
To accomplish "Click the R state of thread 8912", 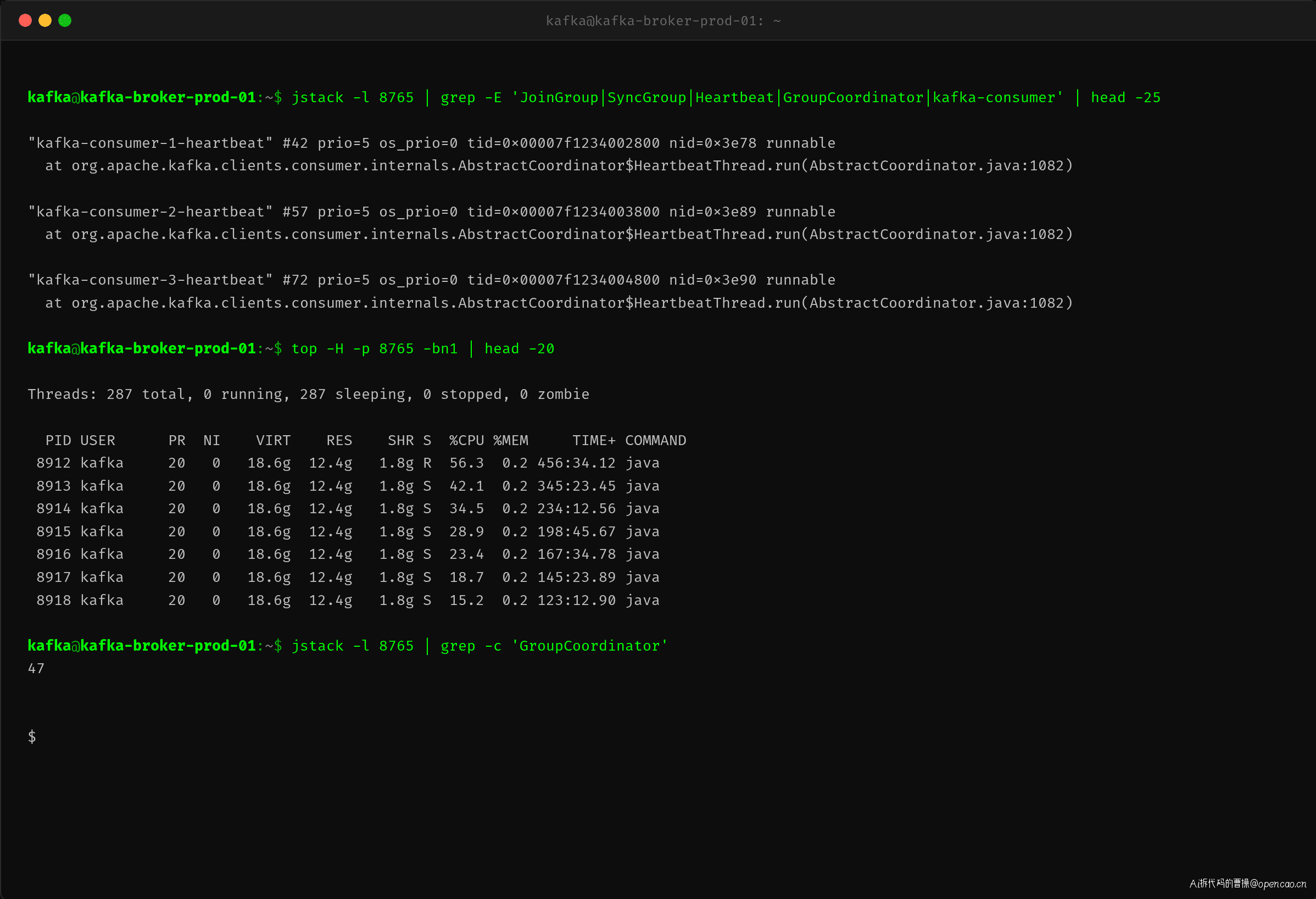I will tap(427, 463).
